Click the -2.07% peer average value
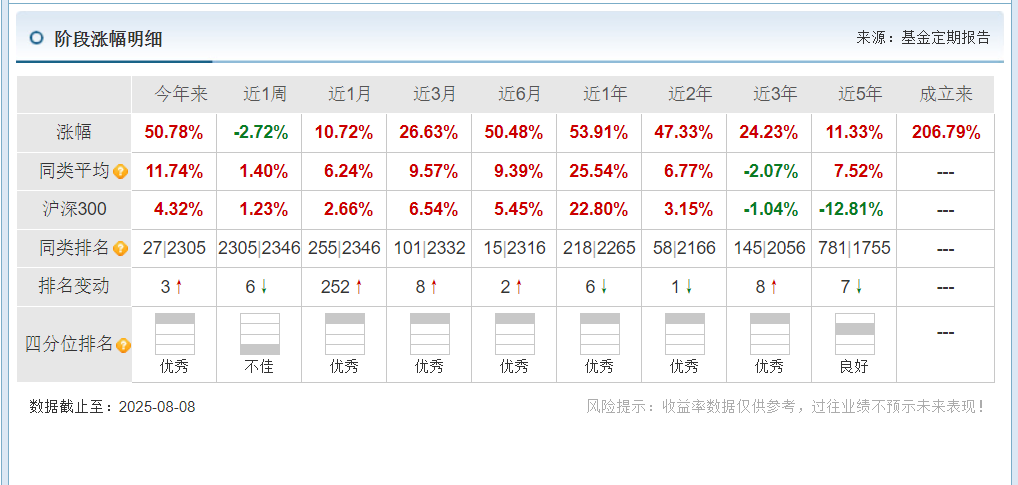The width and height of the screenshot is (1018, 485). (771, 171)
